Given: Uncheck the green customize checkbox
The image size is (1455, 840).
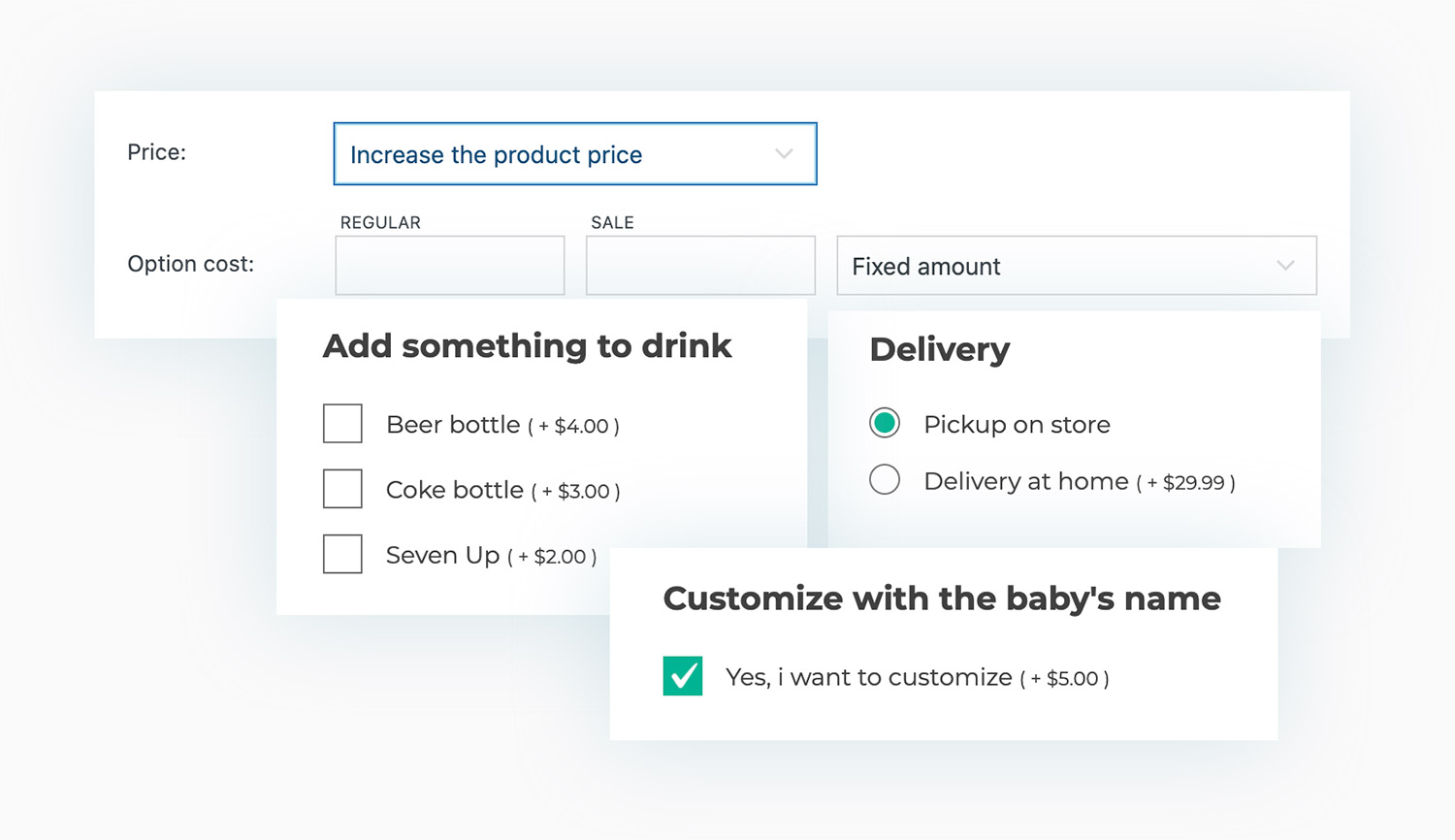Looking at the screenshot, I should point(683,676).
